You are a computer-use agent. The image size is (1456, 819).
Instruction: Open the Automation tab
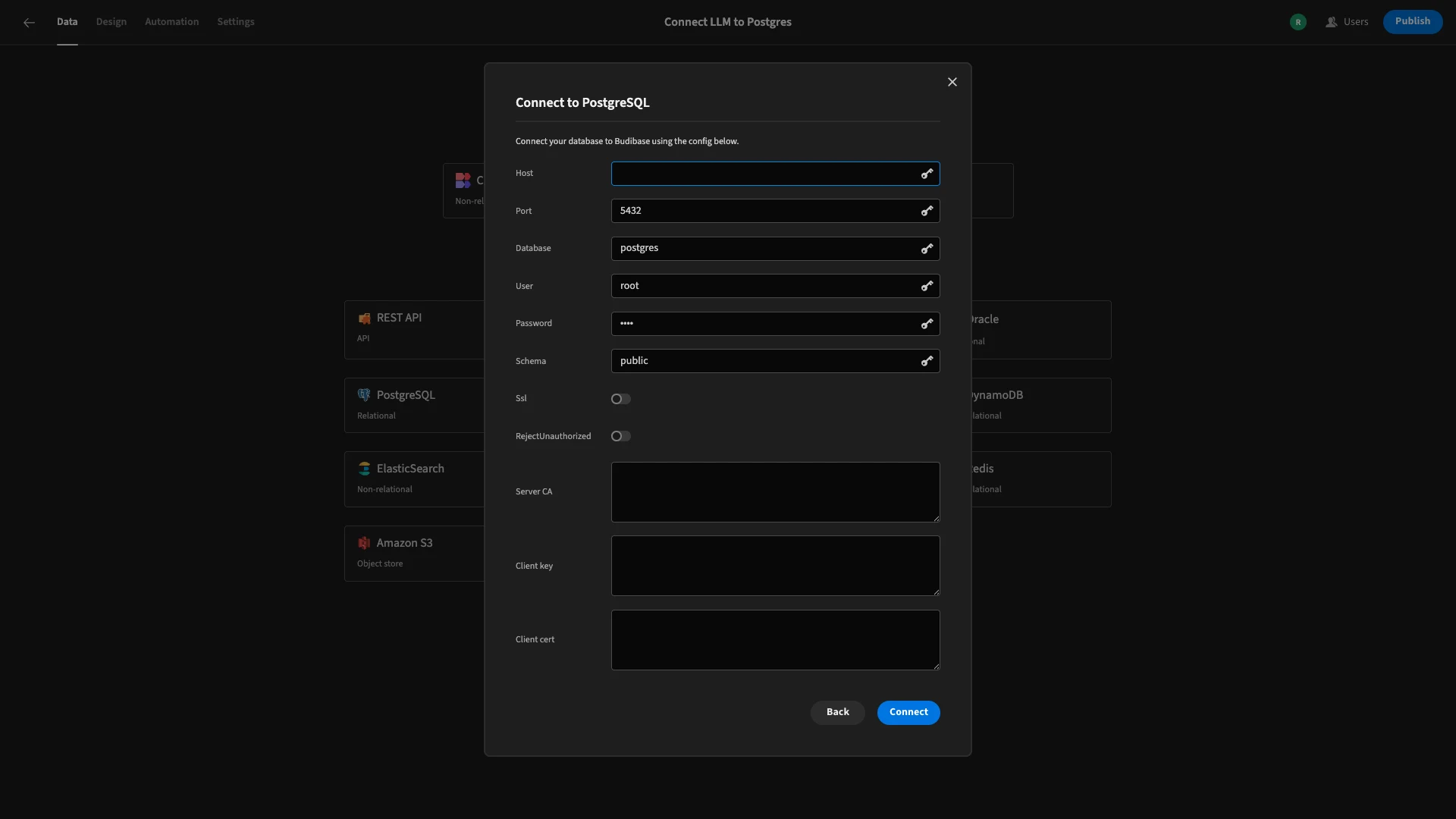[172, 22]
